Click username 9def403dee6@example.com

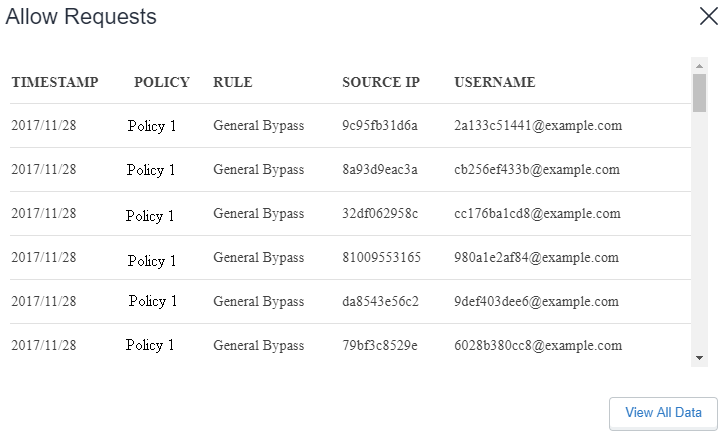(x=536, y=302)
